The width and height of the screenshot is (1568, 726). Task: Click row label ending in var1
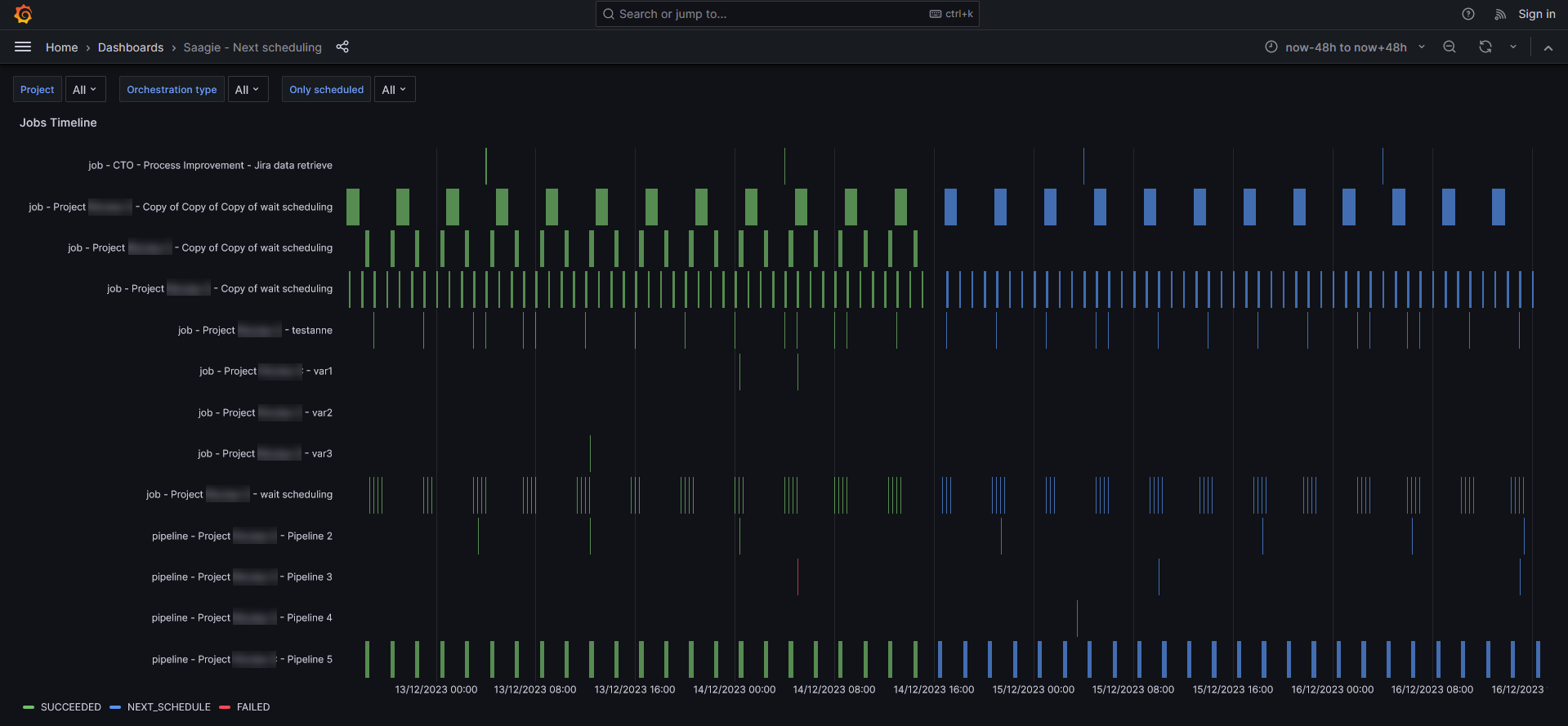point(266,372)
